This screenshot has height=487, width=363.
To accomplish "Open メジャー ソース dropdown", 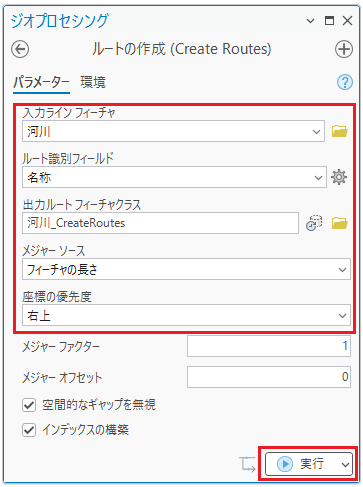I will (x=186, y=269).
